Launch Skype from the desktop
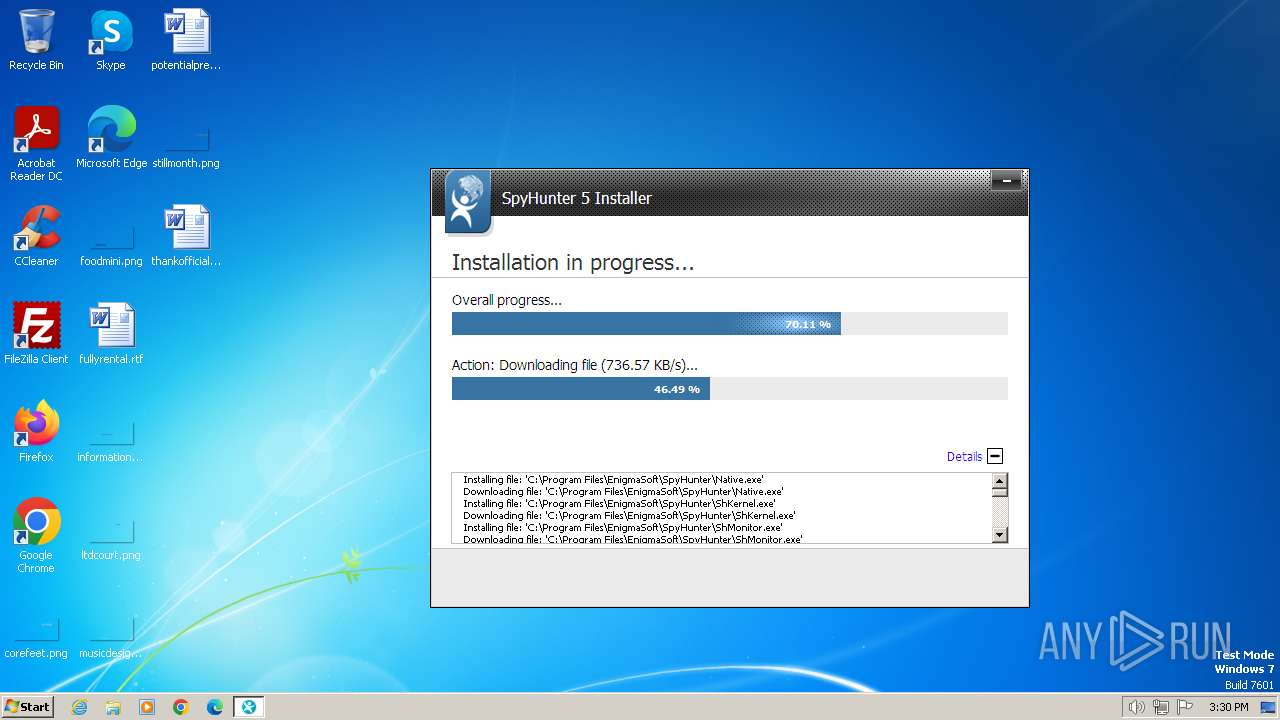 pyautogui.click(x=110, y=40)
